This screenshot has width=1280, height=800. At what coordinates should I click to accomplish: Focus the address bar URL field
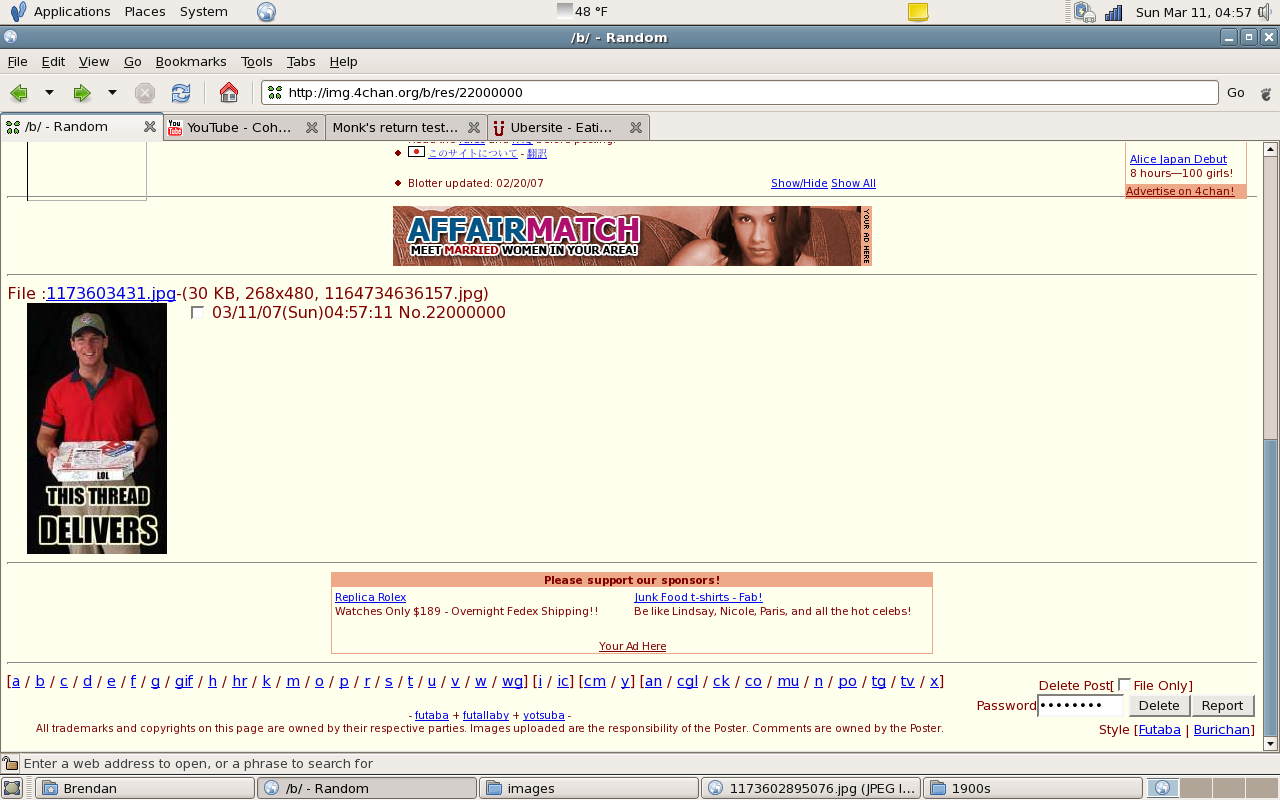[x=740, y=93]
